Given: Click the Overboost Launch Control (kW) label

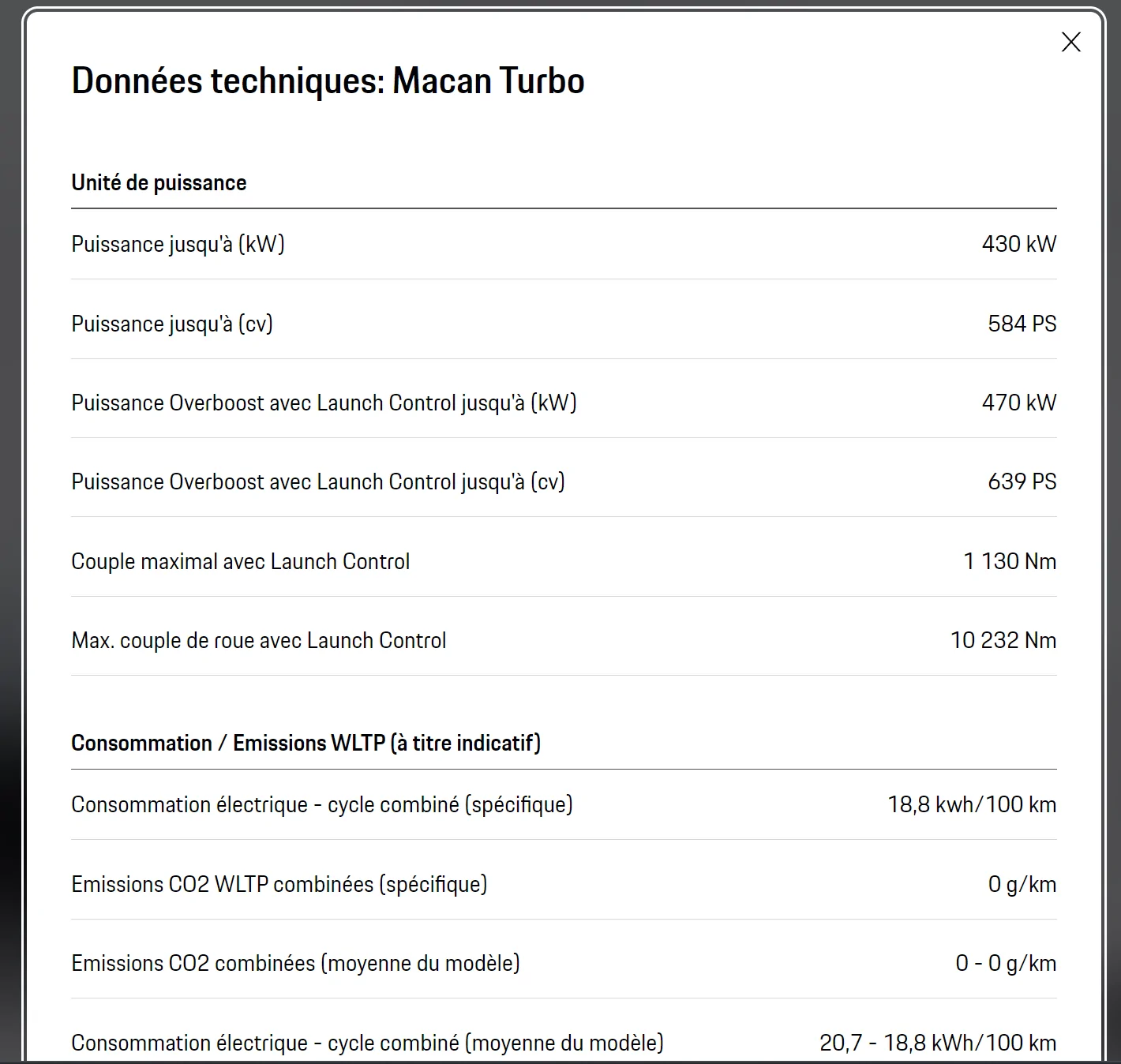Looking at the screenshot, I should [324, 403].
